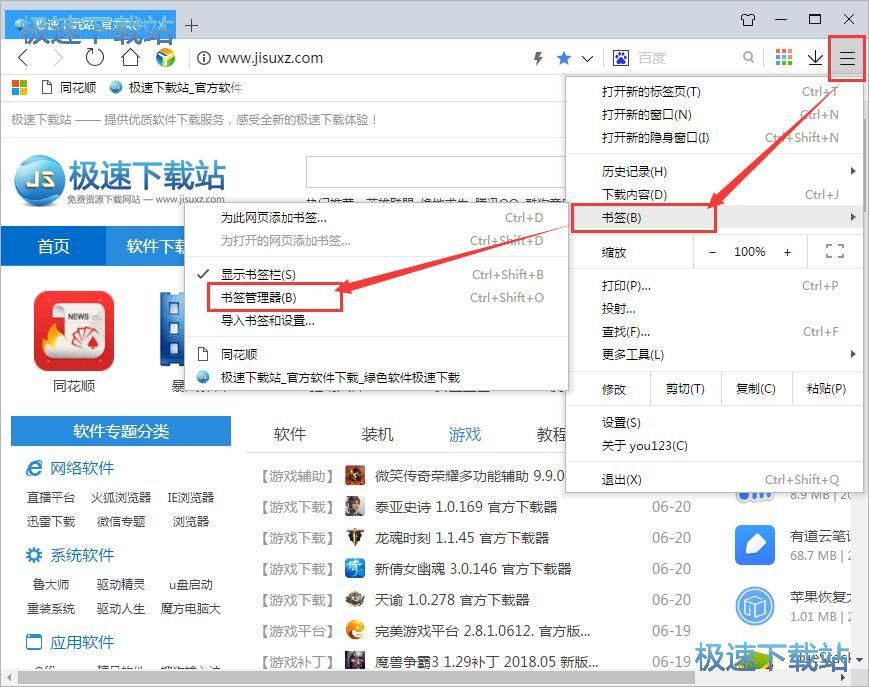Click the 极速下载站 JS logo
The width and height of the screenshot is (869, 687).
point(120,180)
